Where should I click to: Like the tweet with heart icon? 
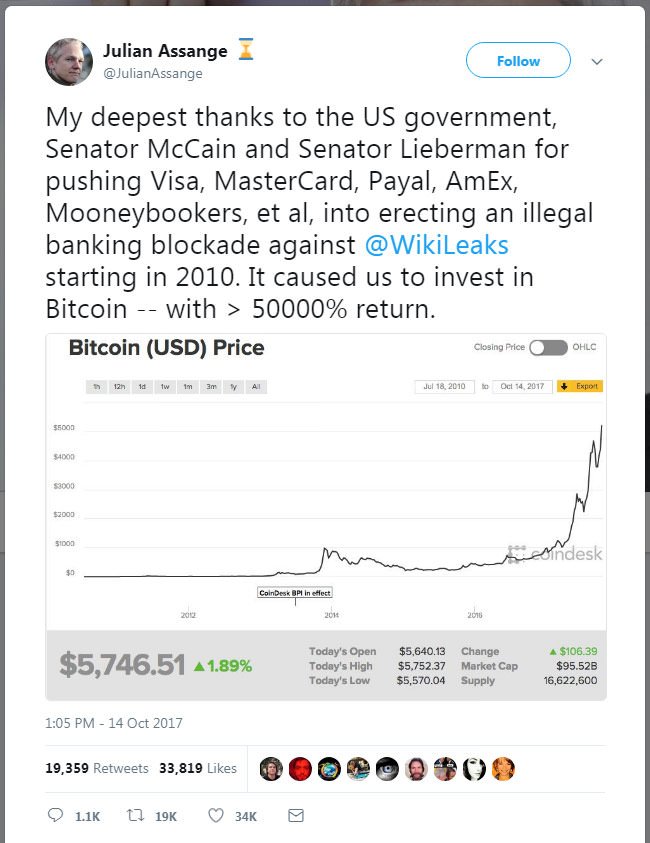[216, 816]
